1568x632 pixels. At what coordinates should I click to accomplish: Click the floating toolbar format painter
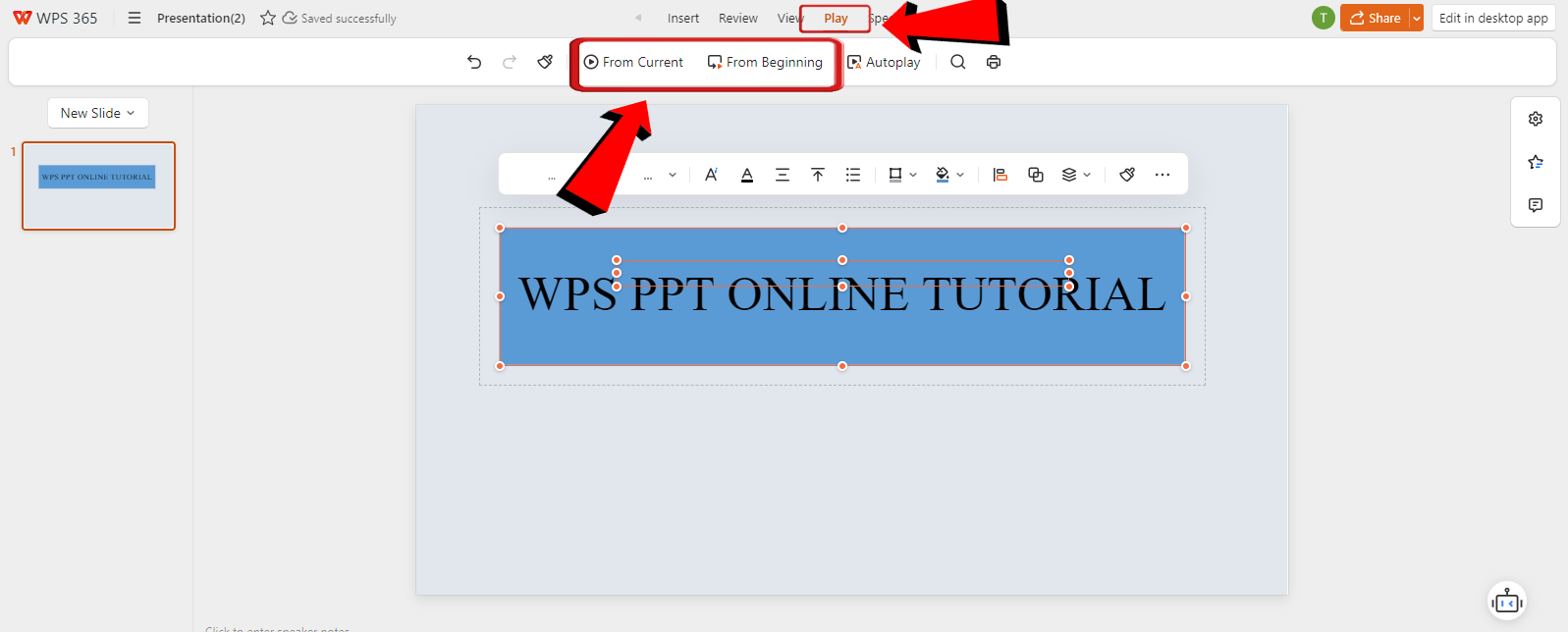(1127, 175)
